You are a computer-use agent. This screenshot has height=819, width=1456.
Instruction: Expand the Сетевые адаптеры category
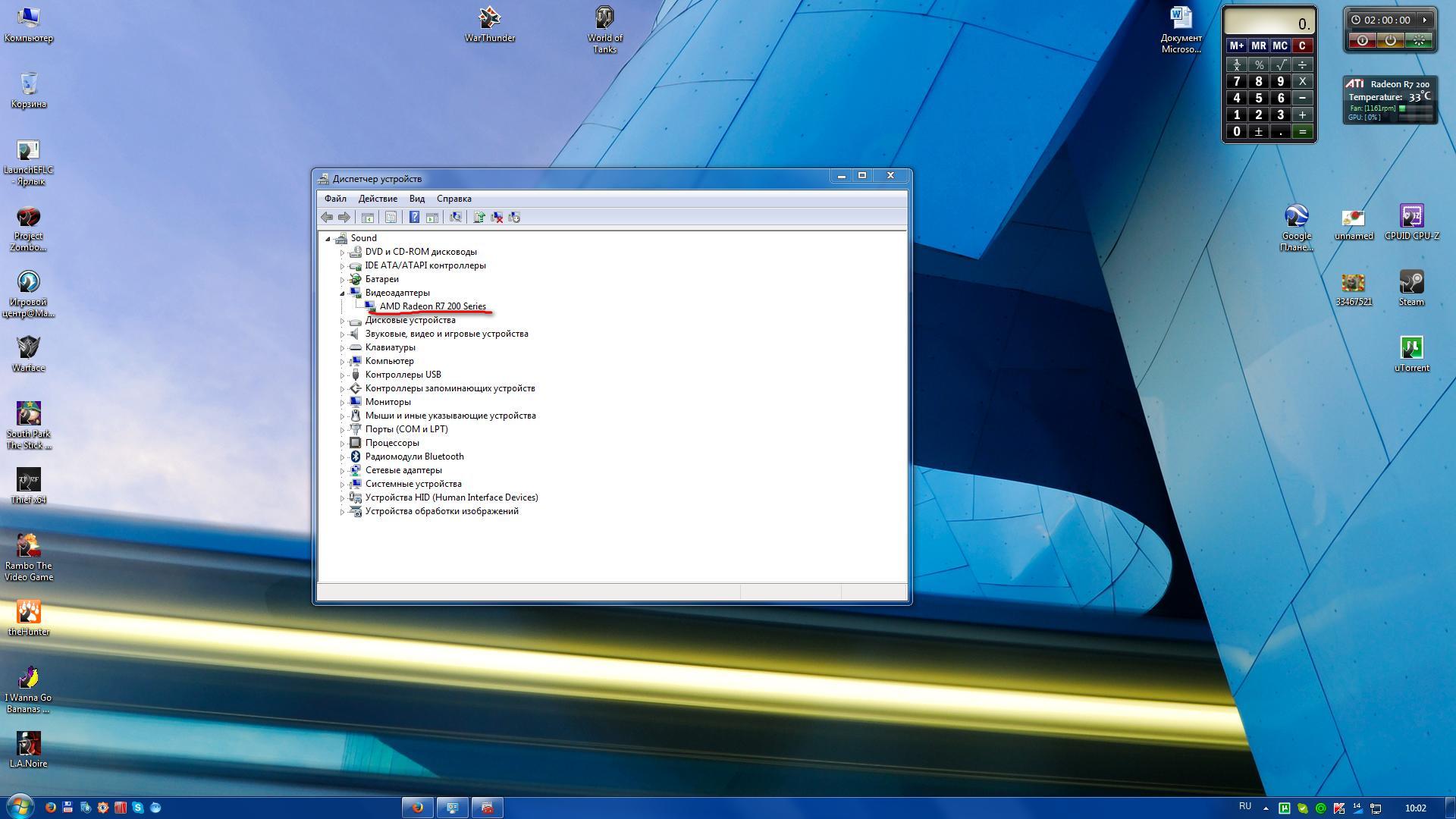342,471
